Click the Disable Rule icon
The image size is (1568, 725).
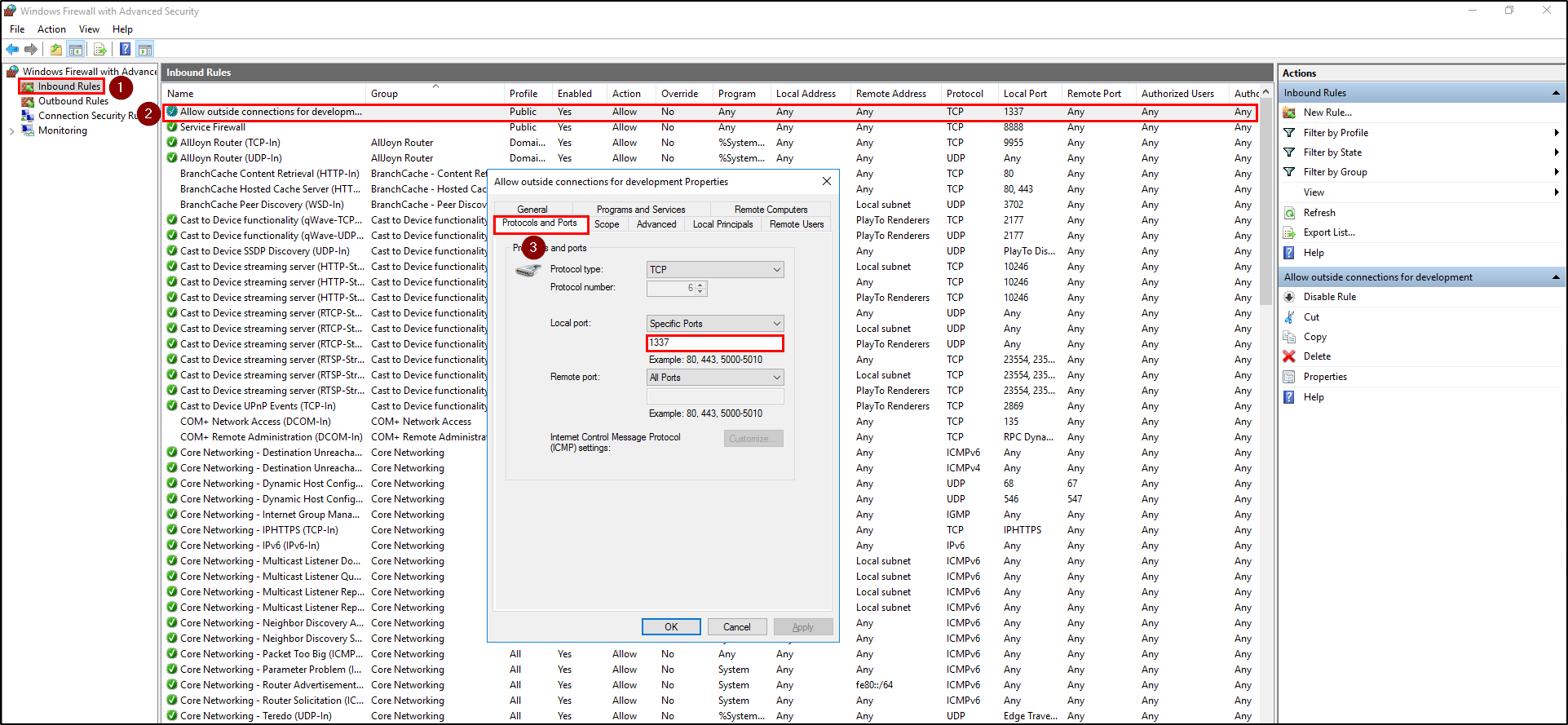pos(1289,297)
